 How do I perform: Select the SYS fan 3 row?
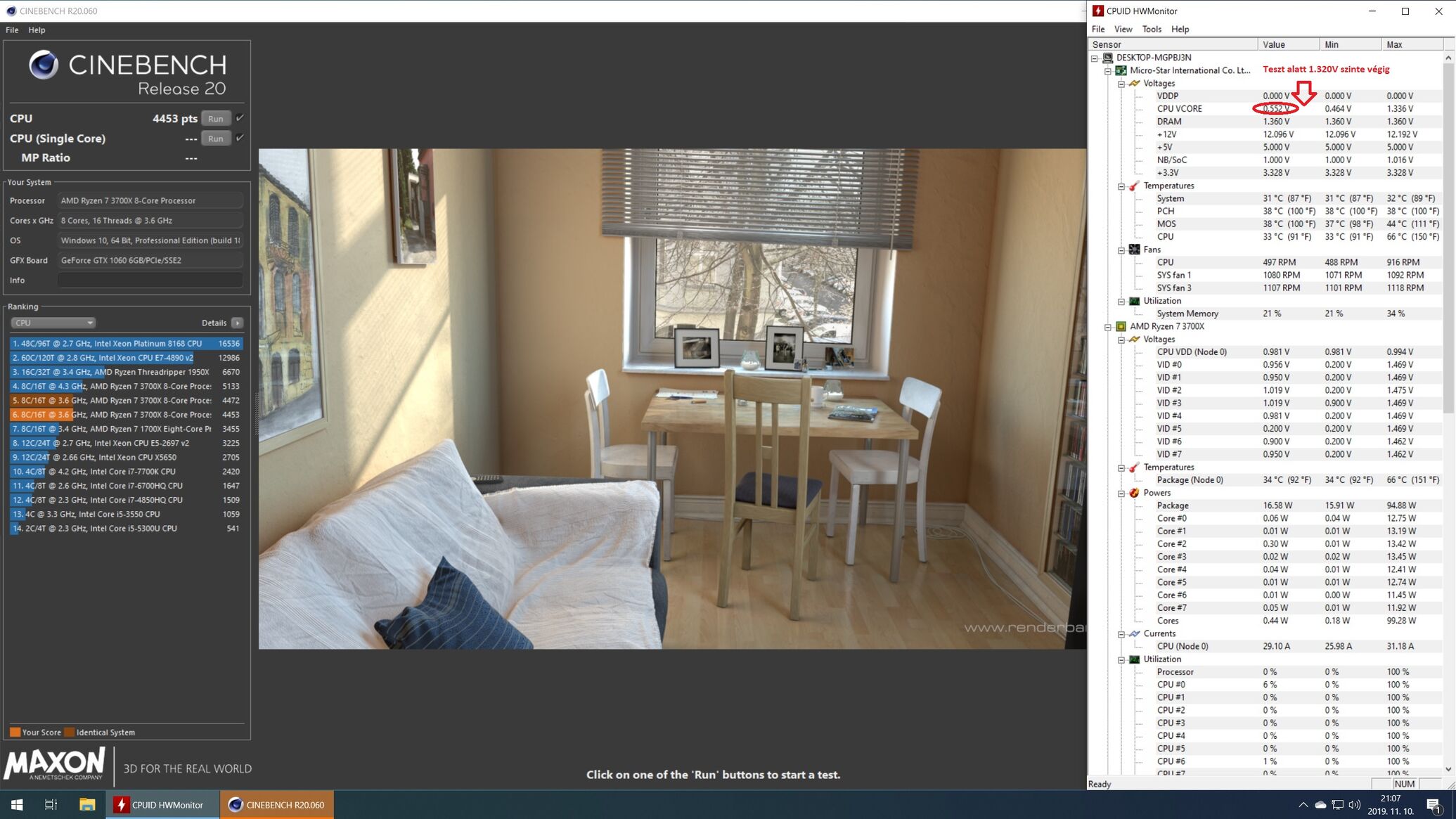[x=1265, y=288]
